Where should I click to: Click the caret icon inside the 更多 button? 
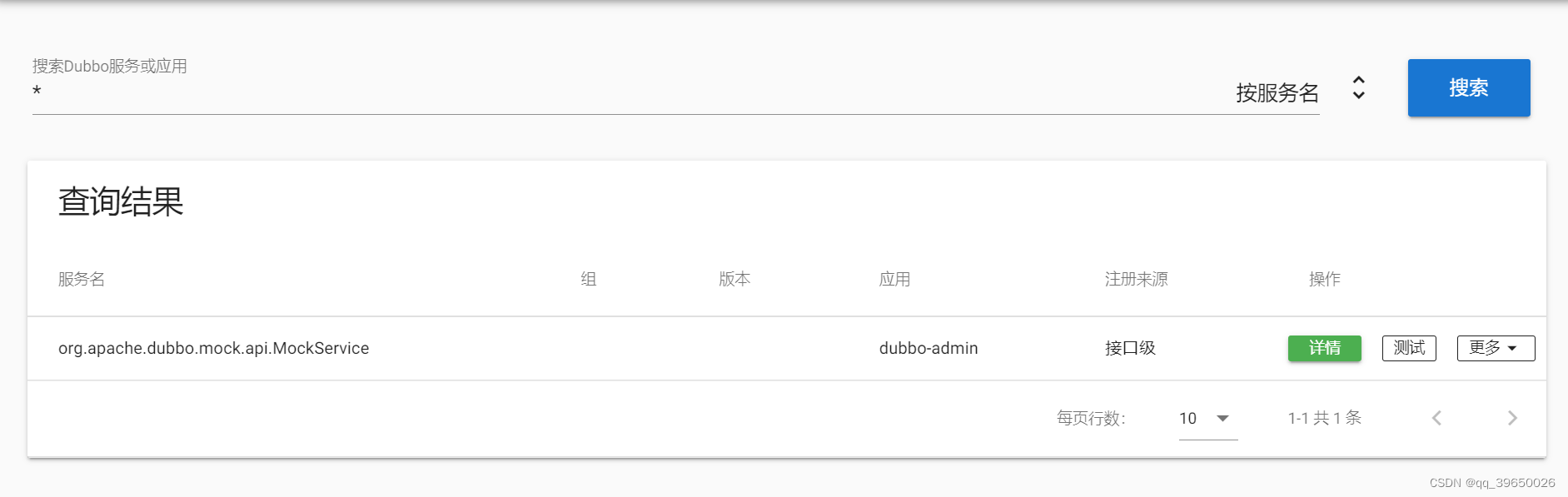click(x=1517, y=348)
